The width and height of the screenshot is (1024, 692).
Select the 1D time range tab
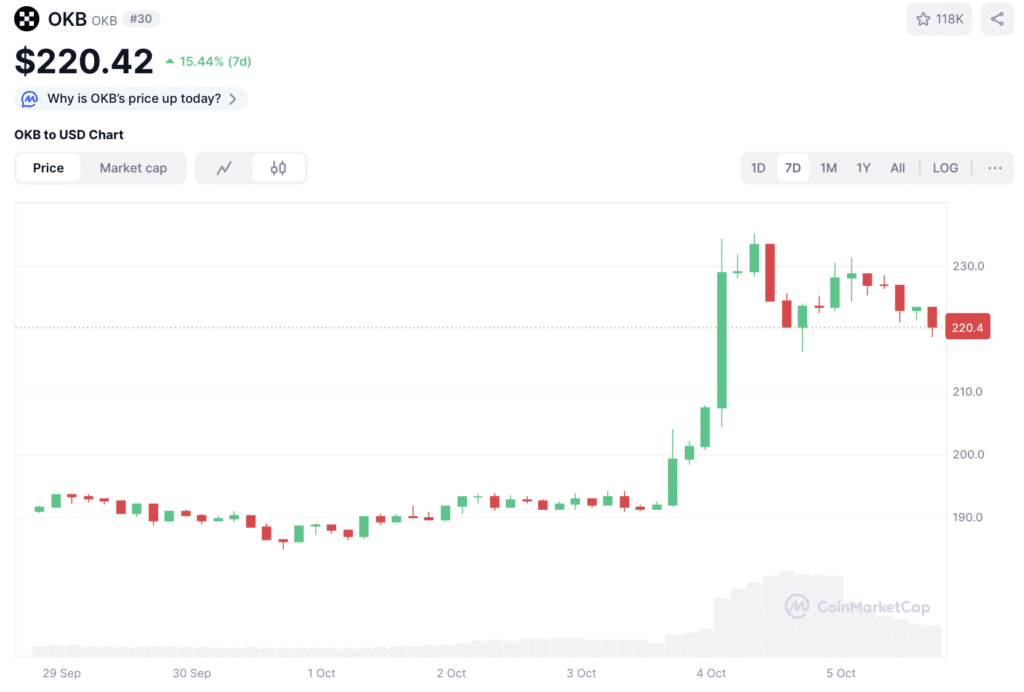tap(758, 168)
